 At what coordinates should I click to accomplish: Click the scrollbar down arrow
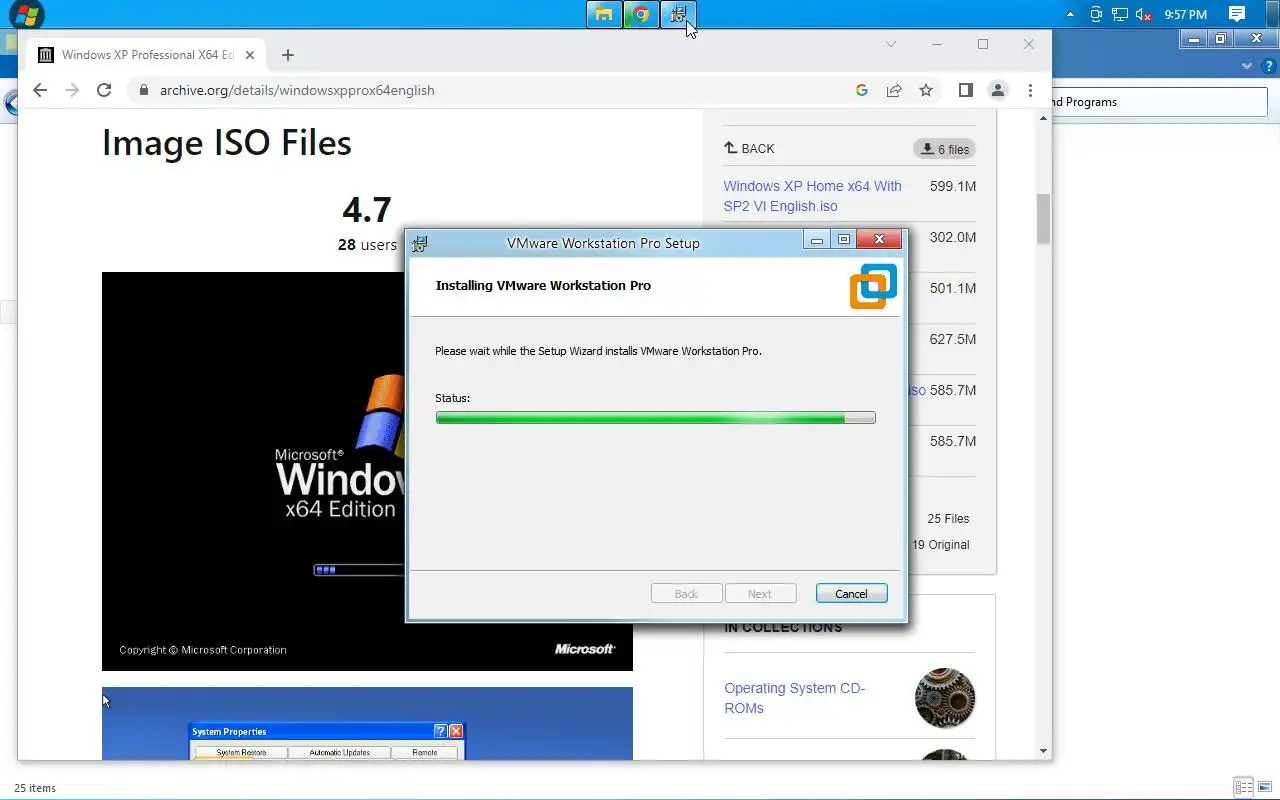pyautogui.click(x=1043, y=751)
